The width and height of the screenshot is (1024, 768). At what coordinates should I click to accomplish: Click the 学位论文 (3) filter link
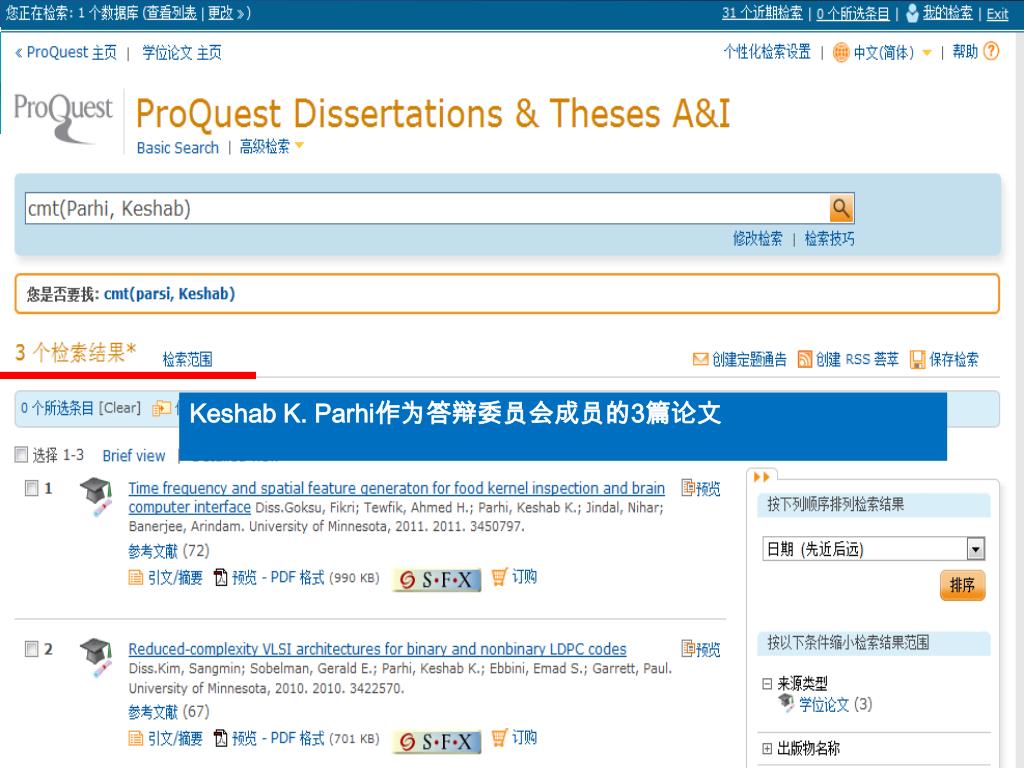[x=835, y=704]
